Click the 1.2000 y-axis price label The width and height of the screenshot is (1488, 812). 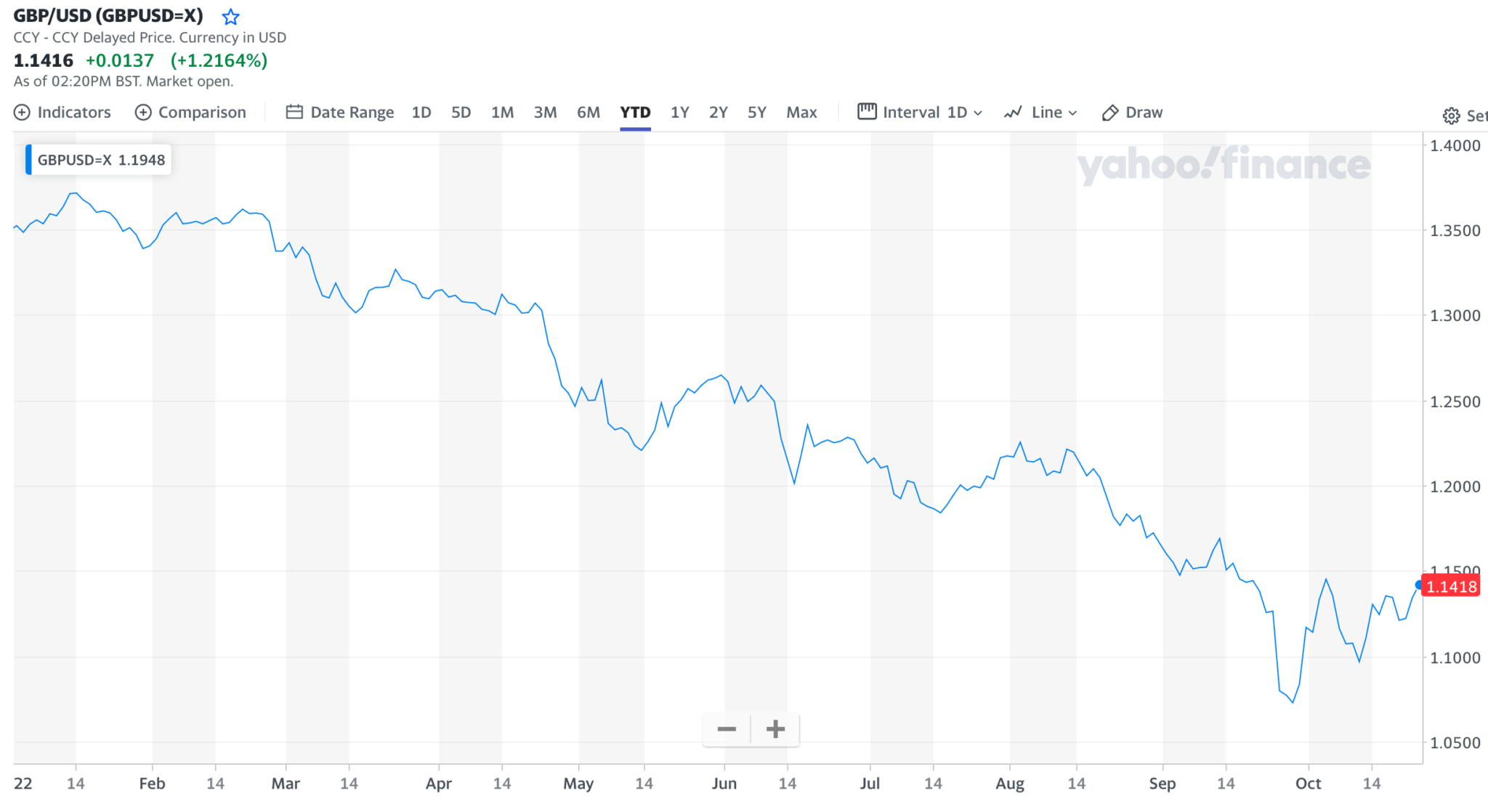[1455, 487]
